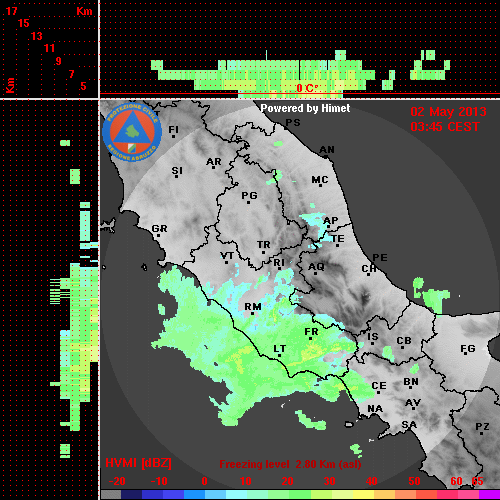
Task: Select the AQ city label on the map
Action: [x=316, y=267]
